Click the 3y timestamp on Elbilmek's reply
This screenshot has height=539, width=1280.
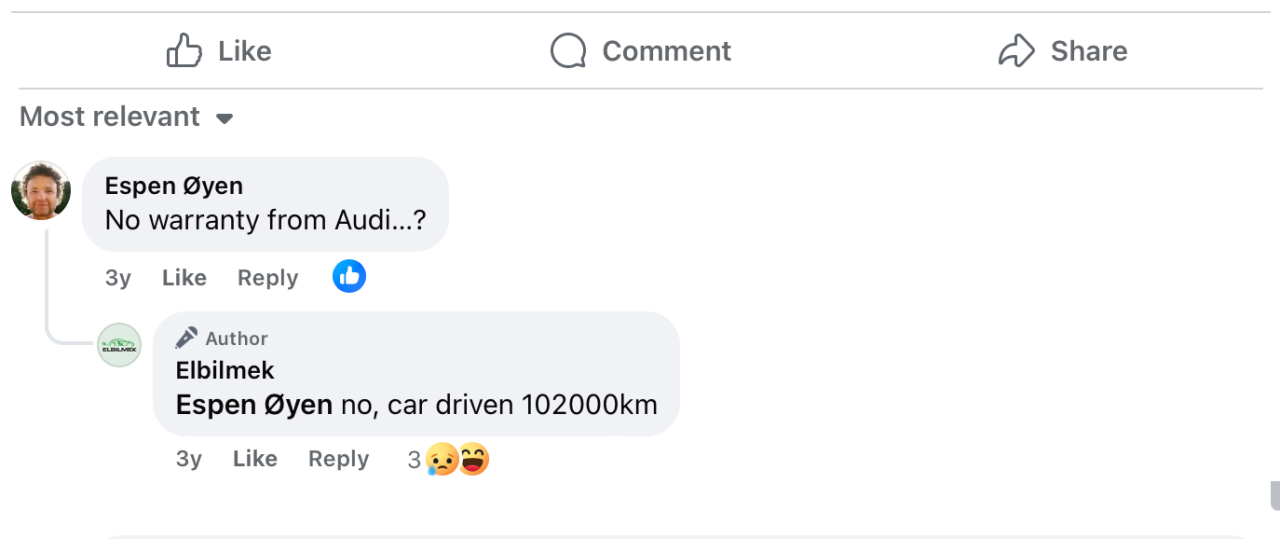coord(189,459)
